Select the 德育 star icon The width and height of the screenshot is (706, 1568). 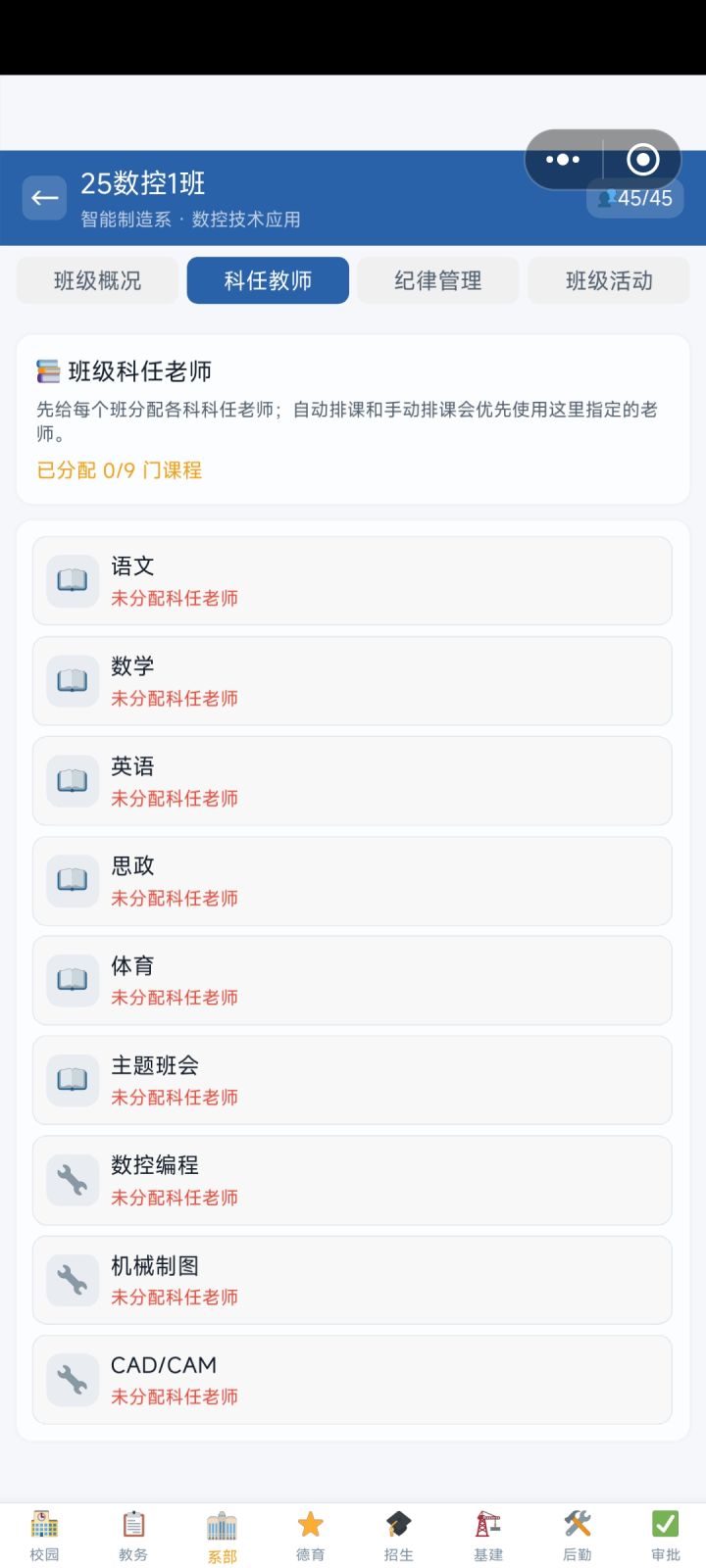311,1524
